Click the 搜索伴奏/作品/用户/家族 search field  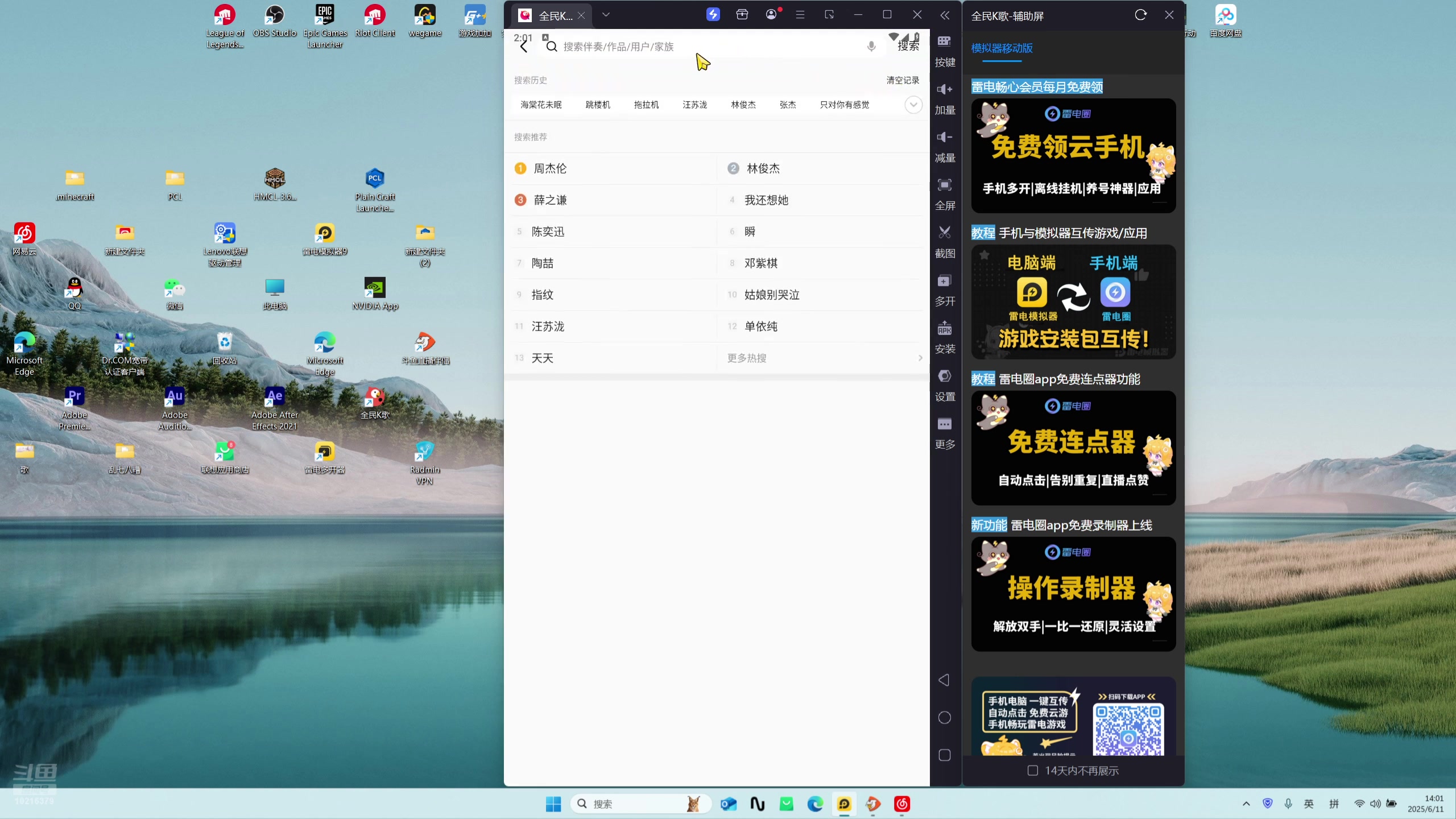click(711, 47)
